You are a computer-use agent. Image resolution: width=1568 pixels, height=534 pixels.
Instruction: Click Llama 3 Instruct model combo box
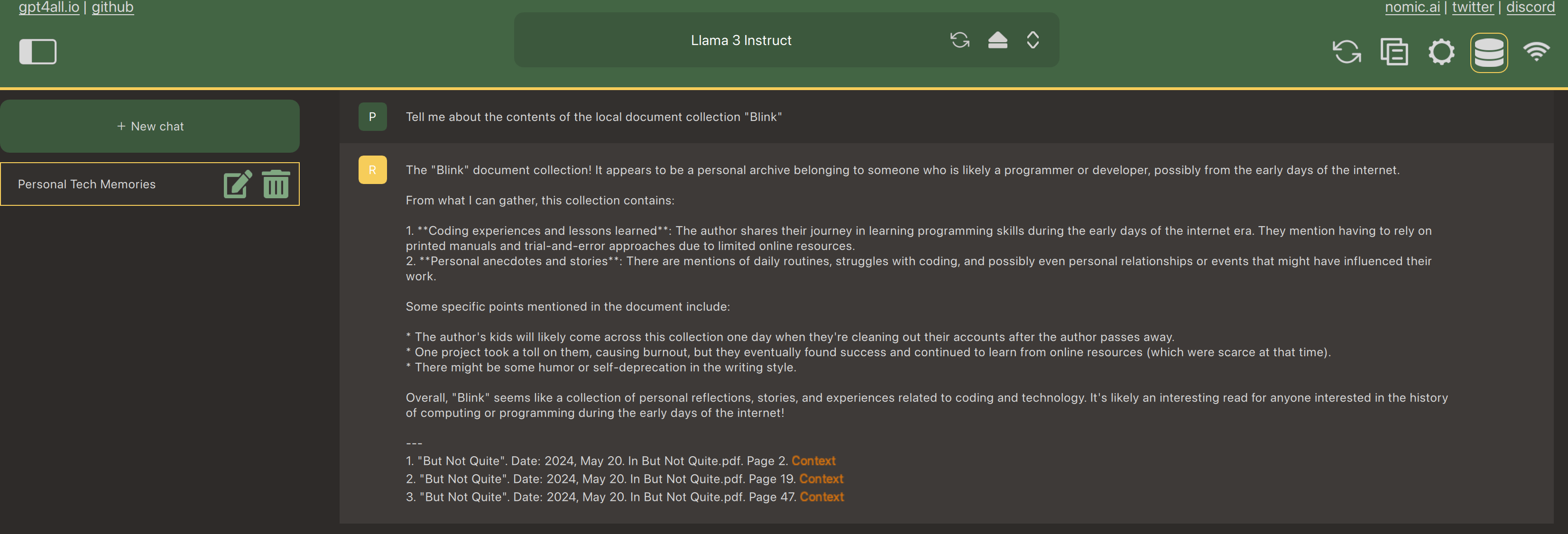coord(740,40)
